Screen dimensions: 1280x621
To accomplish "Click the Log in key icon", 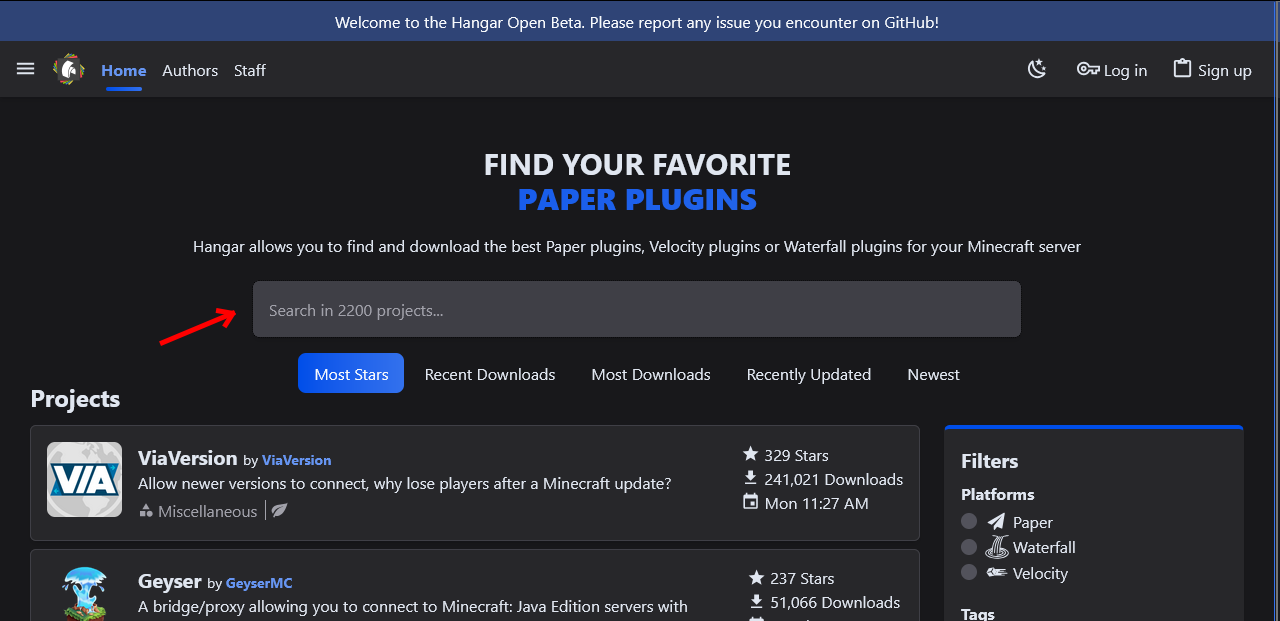I will tap(1088, 69).
